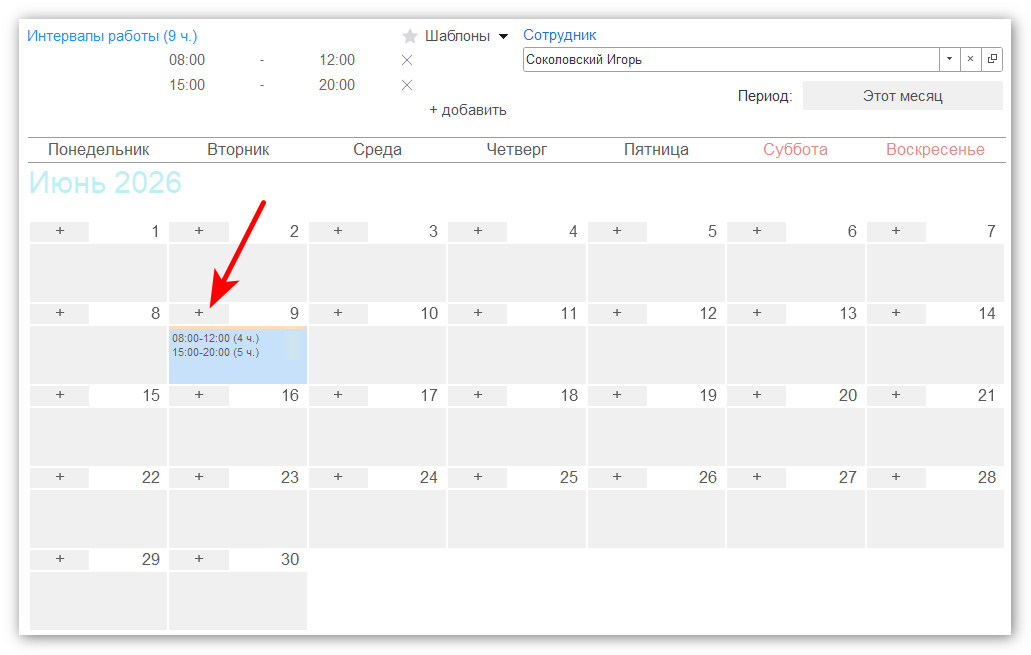
Task: Click the + добавить interval link
Action: click(468, 110)
